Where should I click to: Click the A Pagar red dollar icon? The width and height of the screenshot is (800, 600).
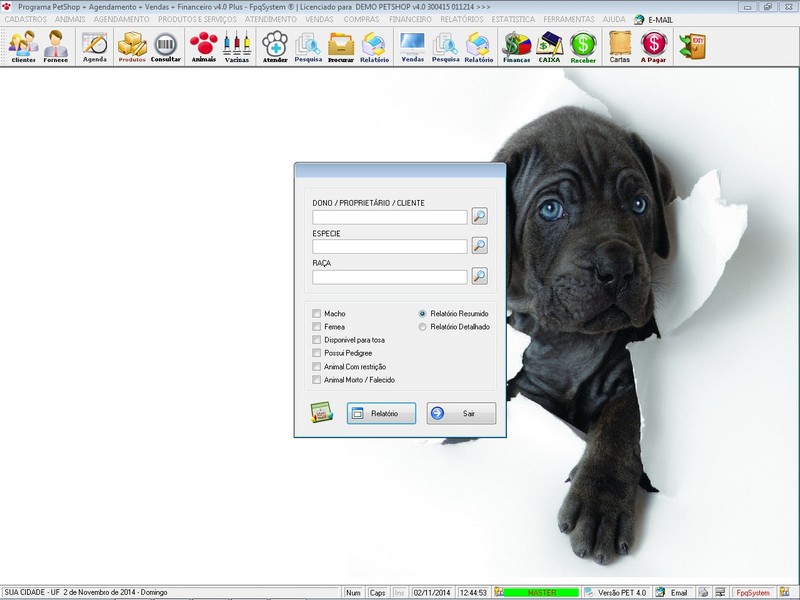pyautogui.click(x=654, y=46)
